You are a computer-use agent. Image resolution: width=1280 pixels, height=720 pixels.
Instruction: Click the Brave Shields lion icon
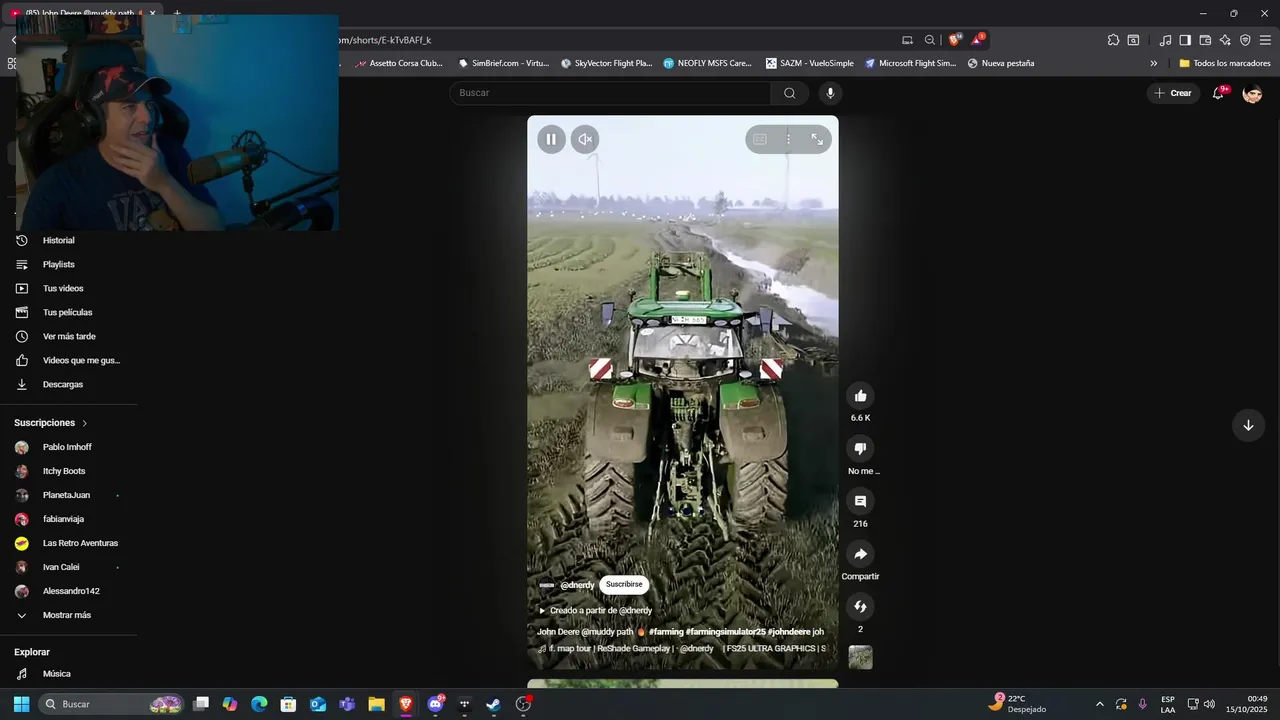pyautogui.click(x=954, y=40)
